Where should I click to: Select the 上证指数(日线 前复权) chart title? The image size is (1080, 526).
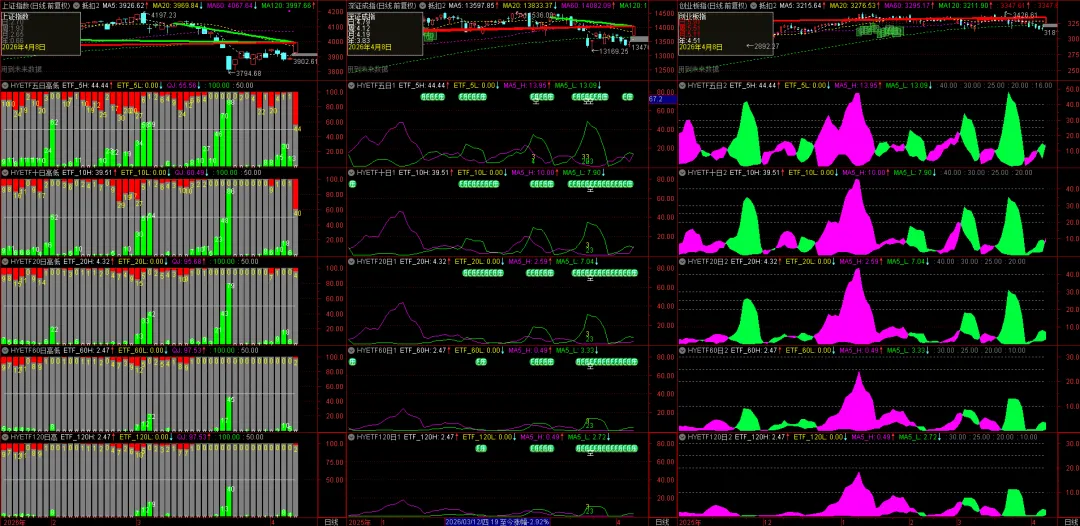[x=36, y=6]
